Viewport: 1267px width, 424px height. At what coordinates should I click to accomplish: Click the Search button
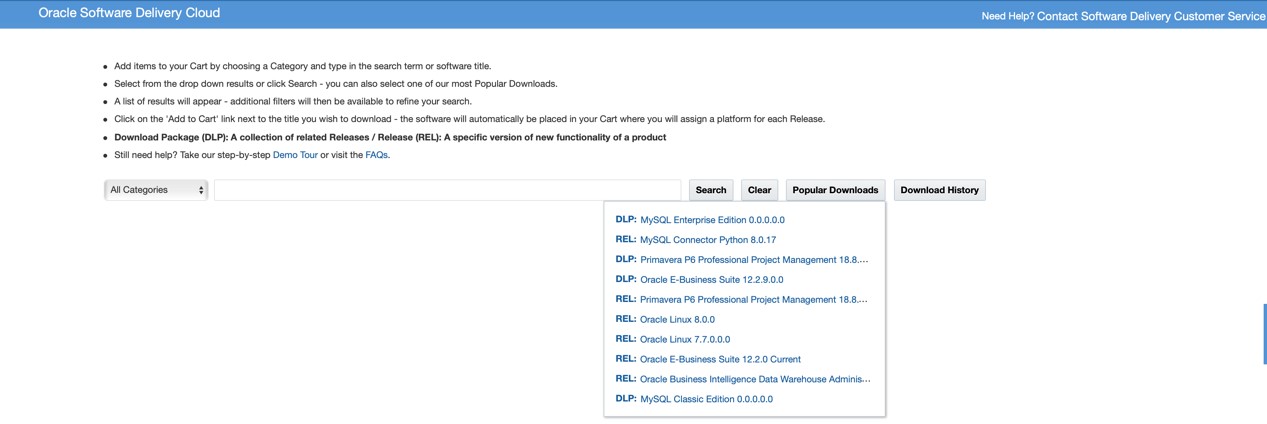[x=711, y=190]
